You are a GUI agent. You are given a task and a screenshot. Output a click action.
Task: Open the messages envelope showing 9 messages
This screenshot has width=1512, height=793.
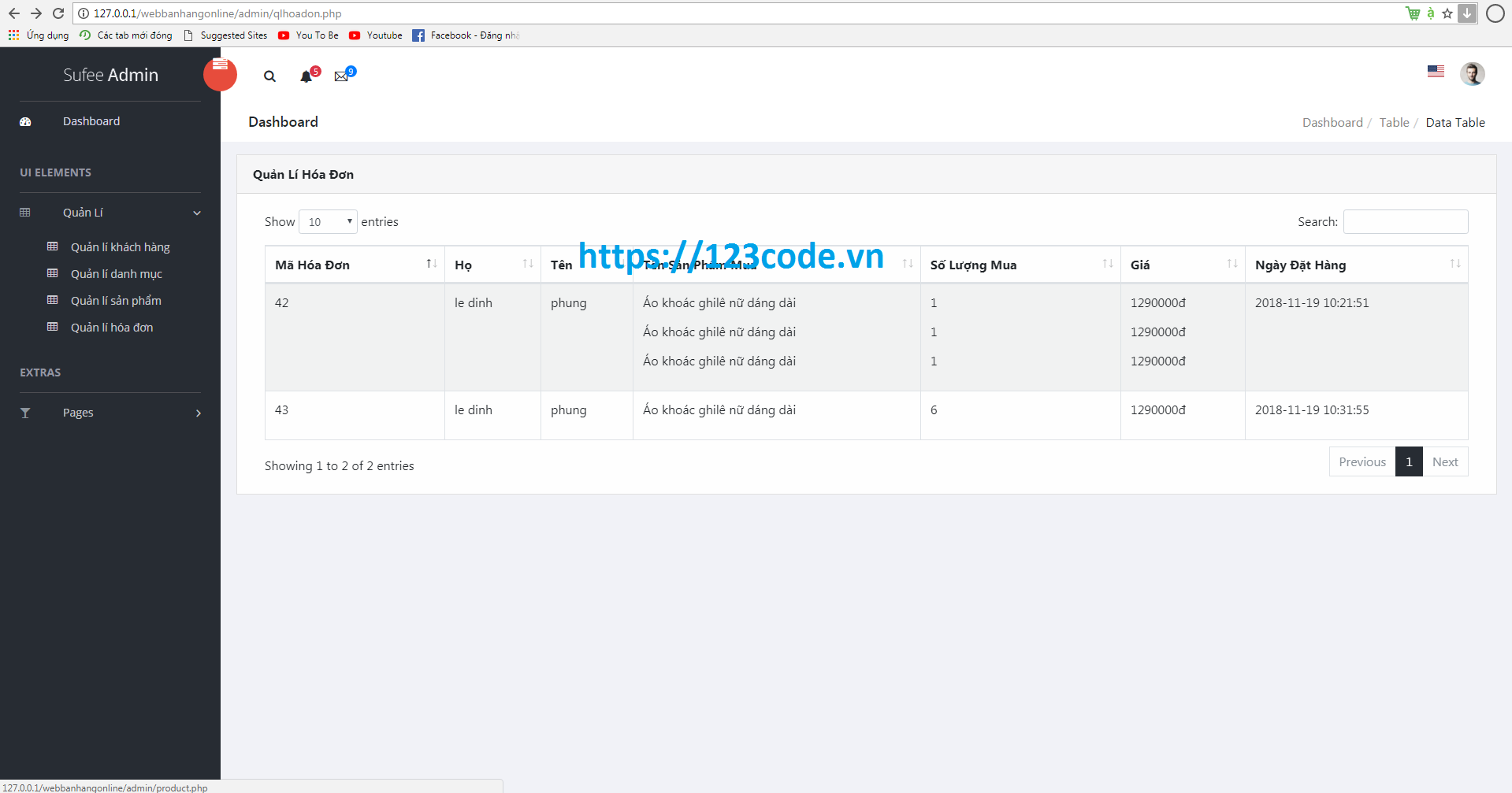point(341,76)
